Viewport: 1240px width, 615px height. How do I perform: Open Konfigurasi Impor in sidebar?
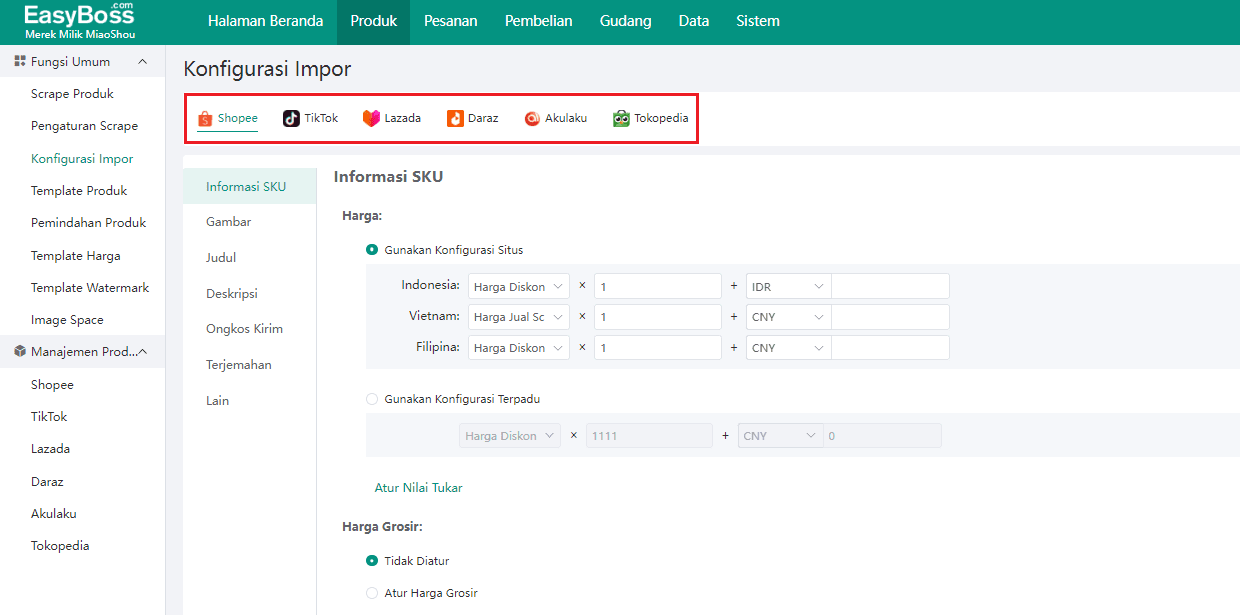pos(82,159)
